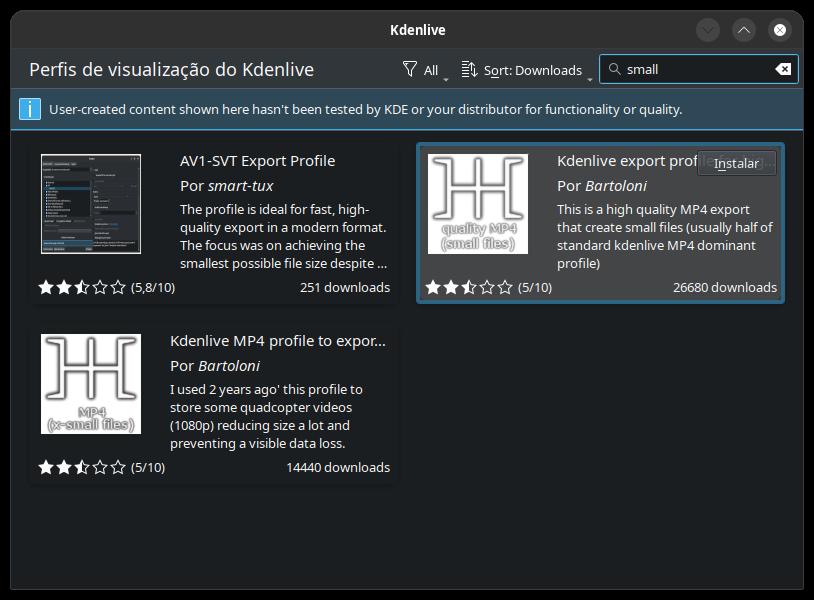
Task: Click the '26680 downloads' text
Action: pyautogui.click(x=725, y=288)
